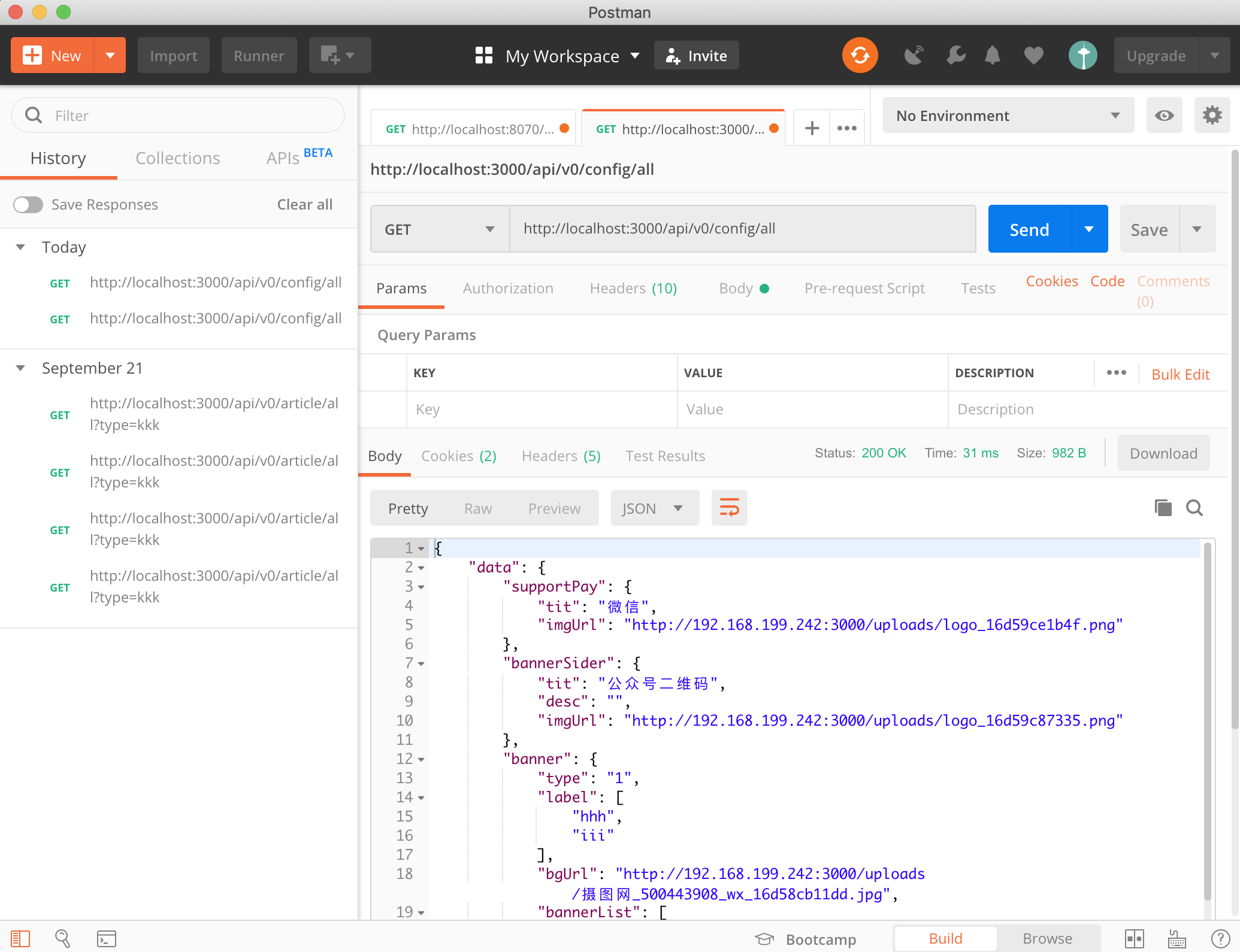Toggle the Save Responses switch
This screenshot has height=952, width=1240.
(28, 205)
